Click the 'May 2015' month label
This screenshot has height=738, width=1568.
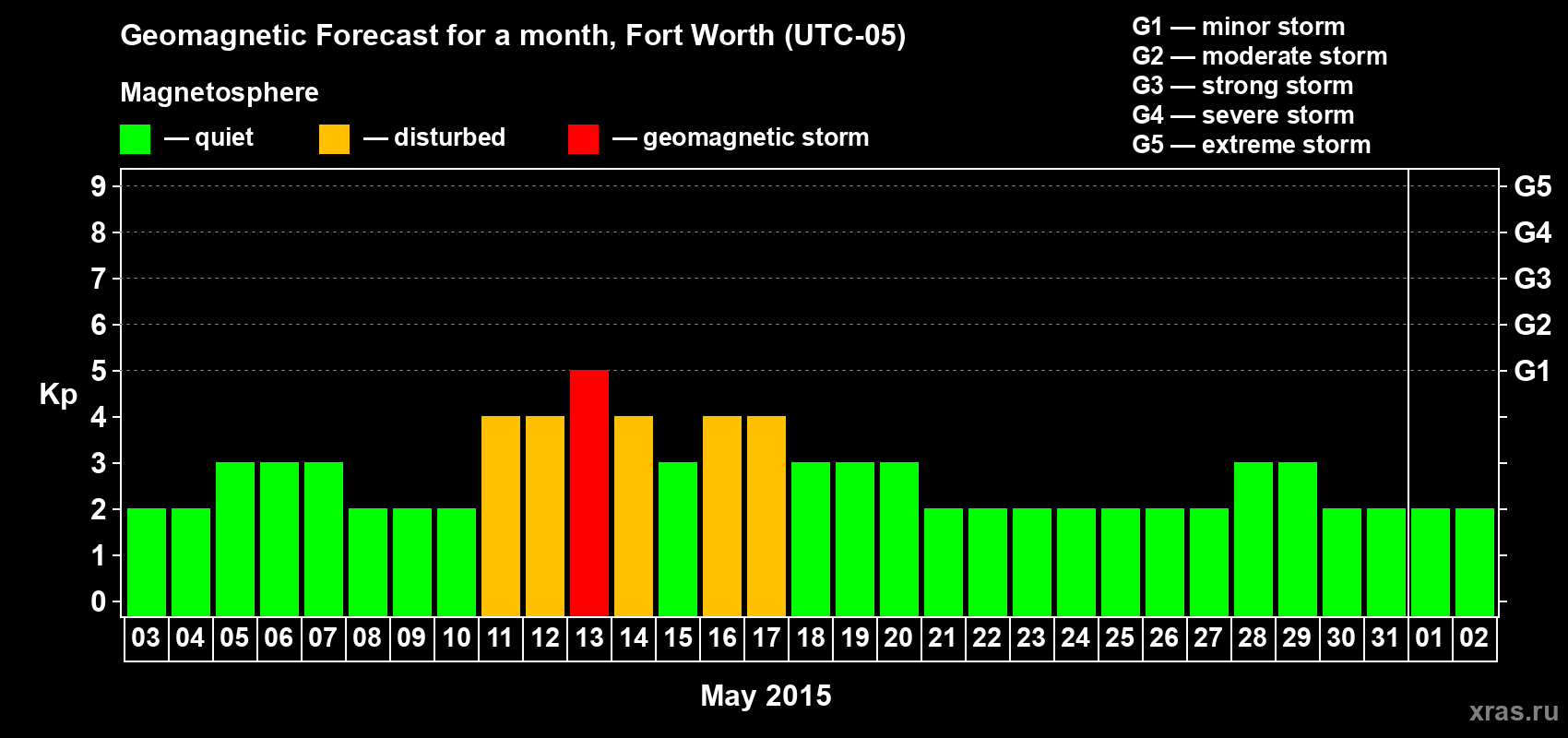[x=766, y=696]
